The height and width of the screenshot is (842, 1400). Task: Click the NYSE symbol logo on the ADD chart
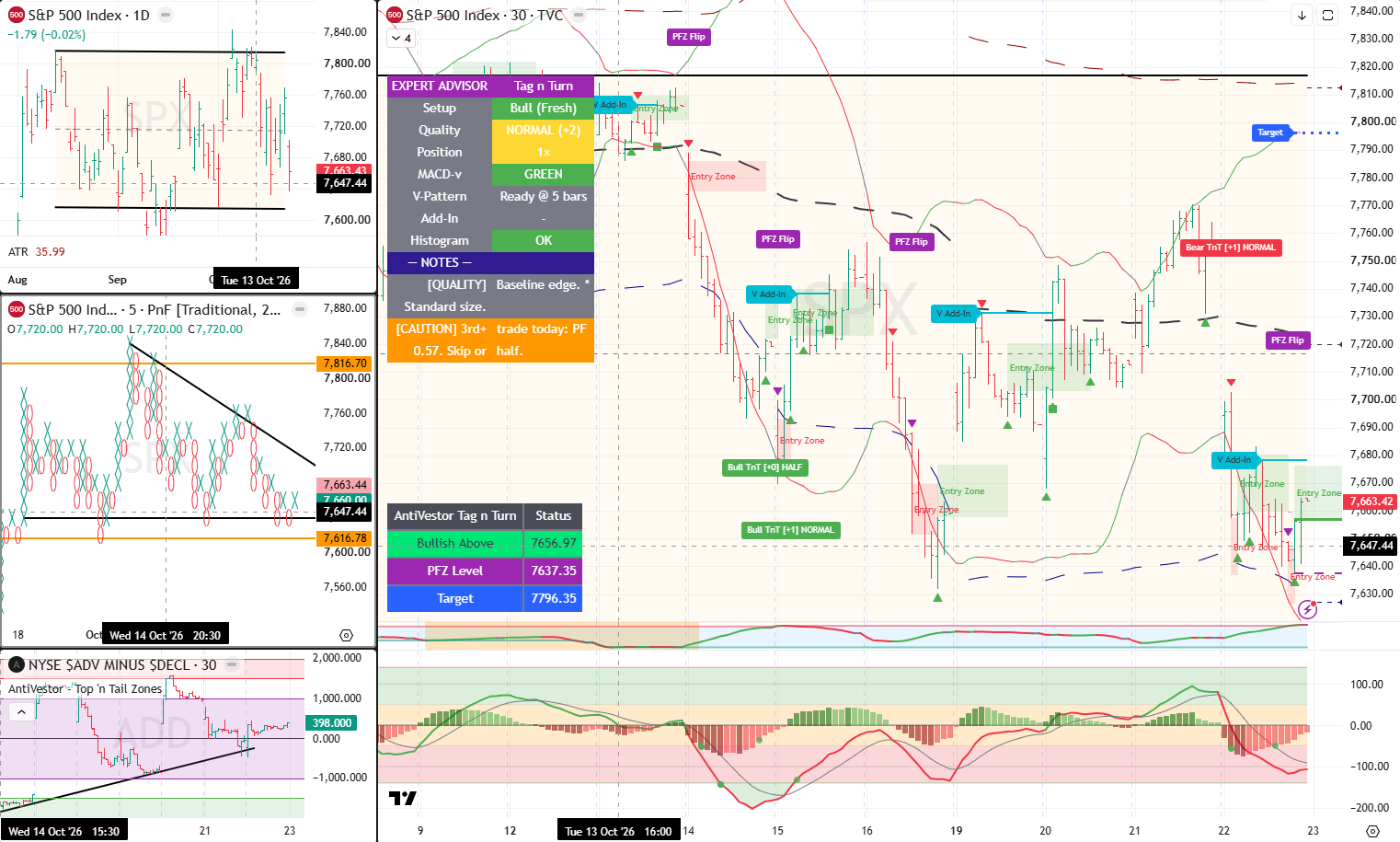pos(17,664)
